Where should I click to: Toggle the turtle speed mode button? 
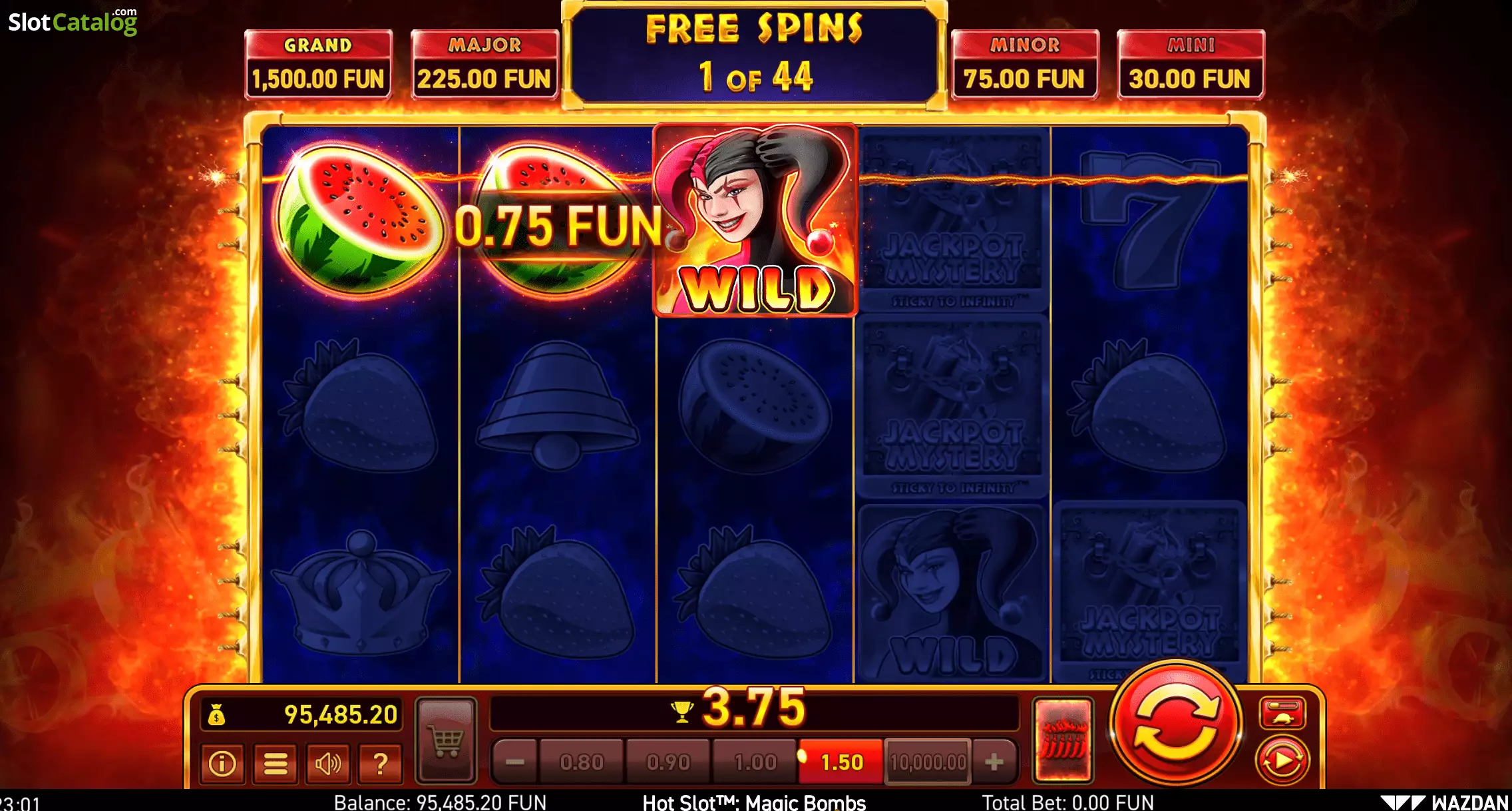(1282, 712)
